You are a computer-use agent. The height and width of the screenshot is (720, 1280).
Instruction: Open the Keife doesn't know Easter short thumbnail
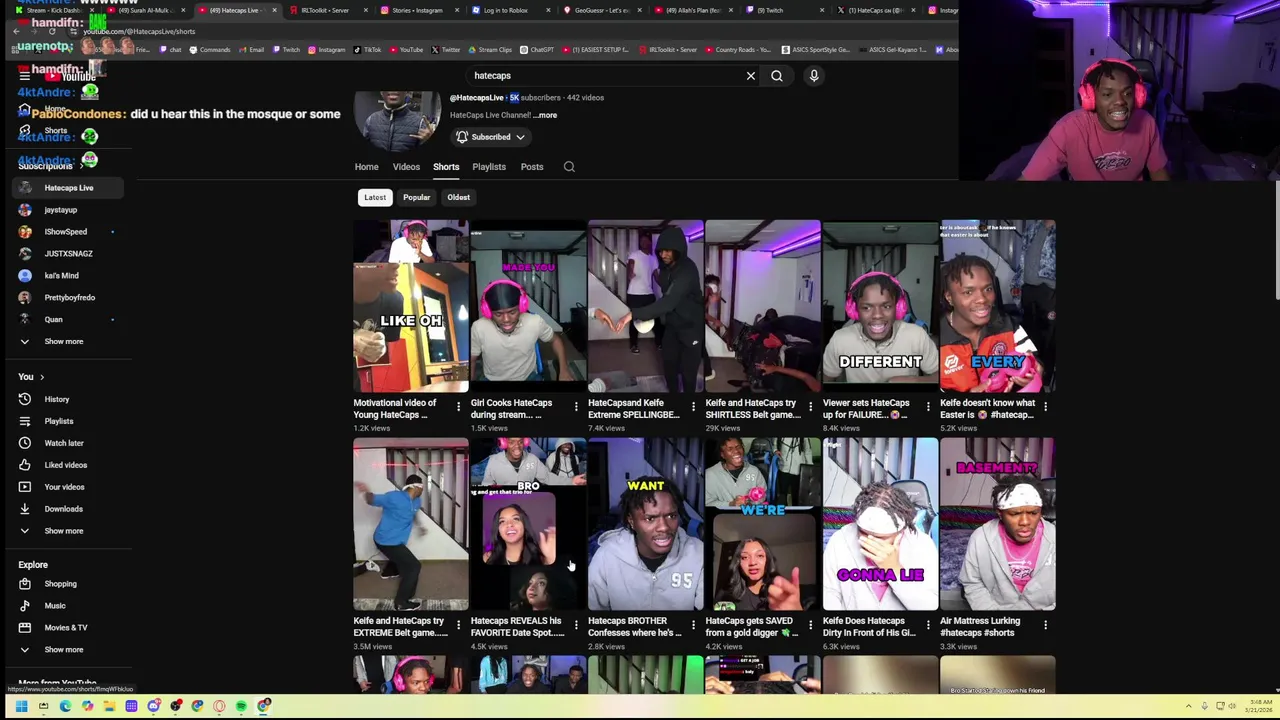pos(997,306)
